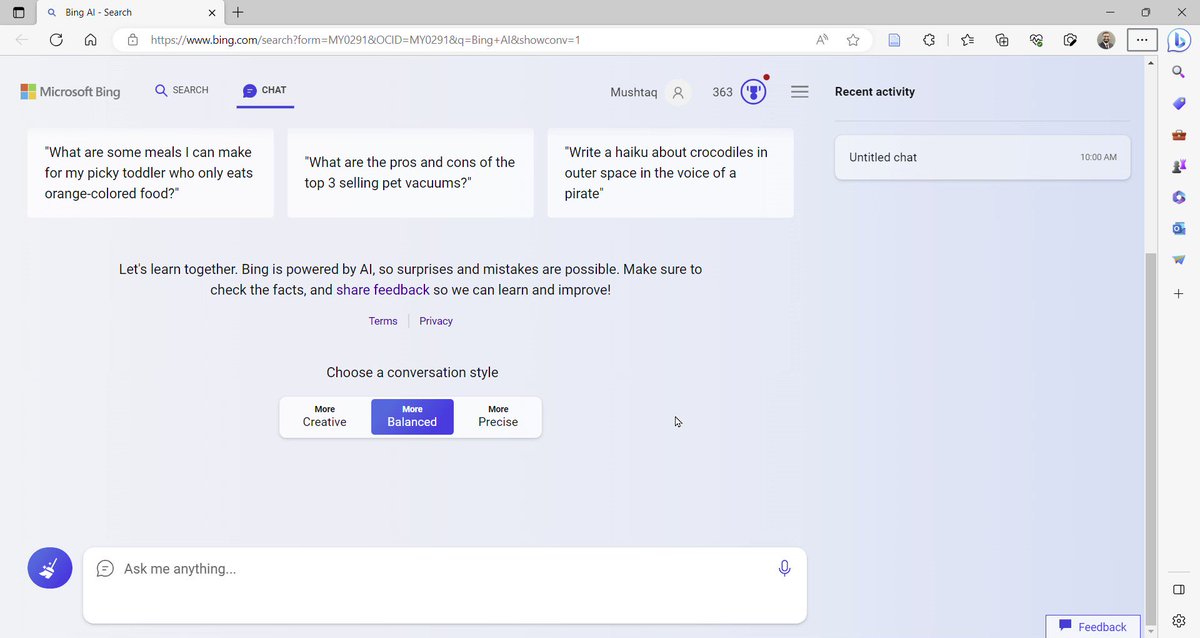The width and height of the screenshot is (1200, 638).
Task: Open the sidebar Outlook icon
Action: [1178, 228]
